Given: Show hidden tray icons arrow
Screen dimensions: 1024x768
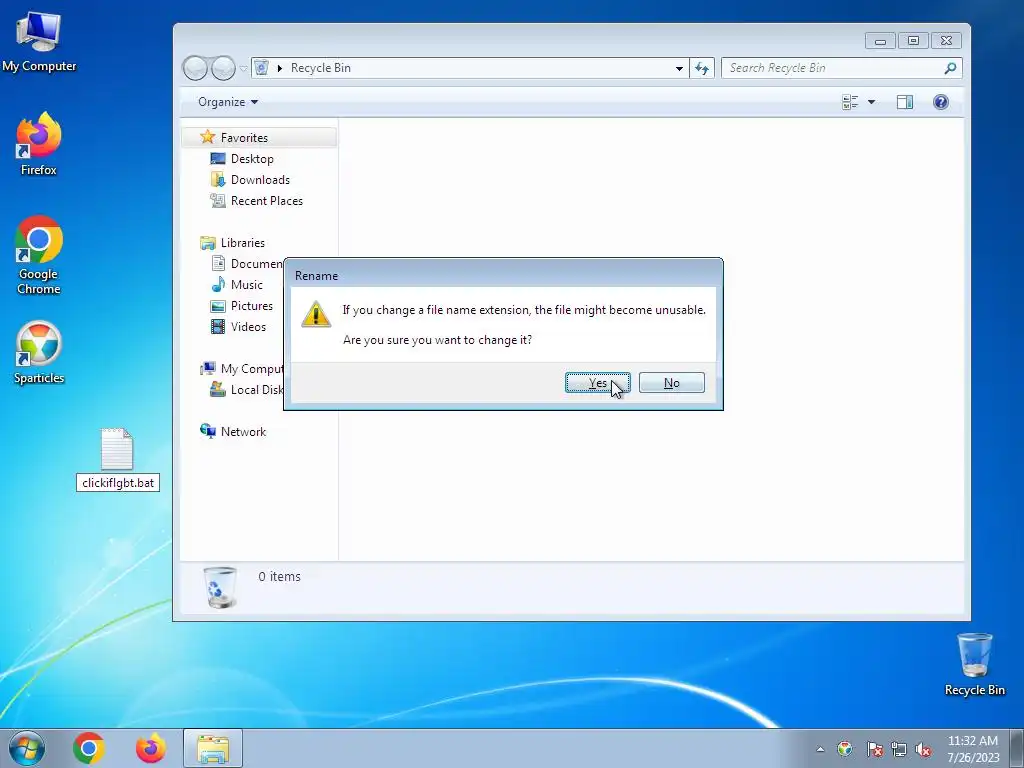Looking at the screenshot, I should [820, 749].
